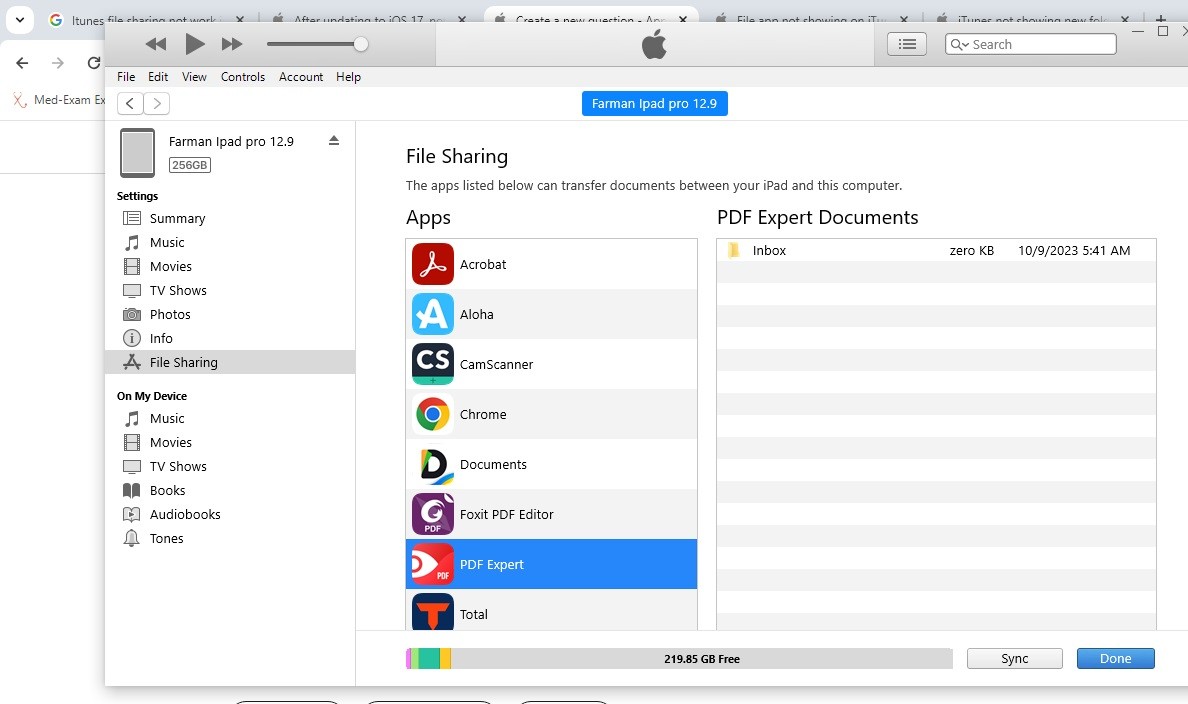Open the Controls menu

(243, 76)
